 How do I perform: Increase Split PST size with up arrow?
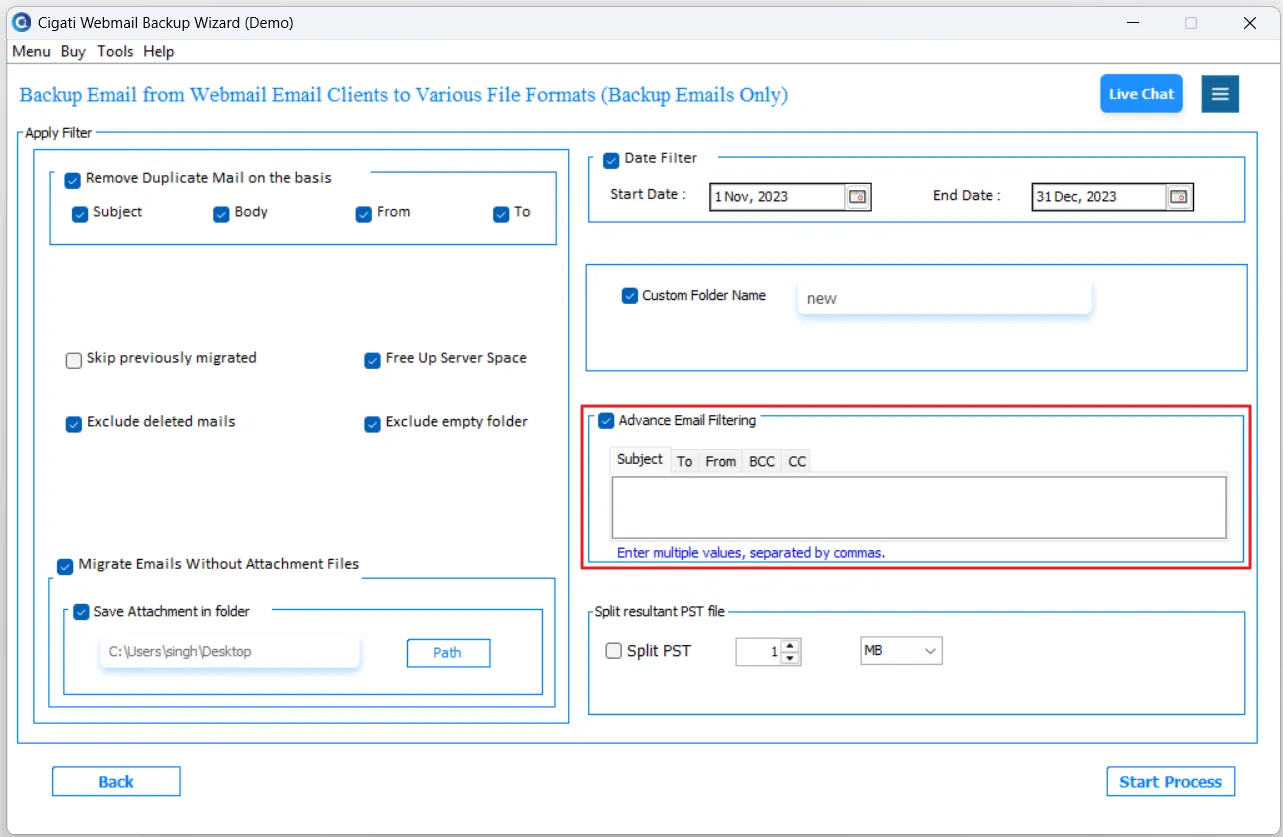(790, 646)
